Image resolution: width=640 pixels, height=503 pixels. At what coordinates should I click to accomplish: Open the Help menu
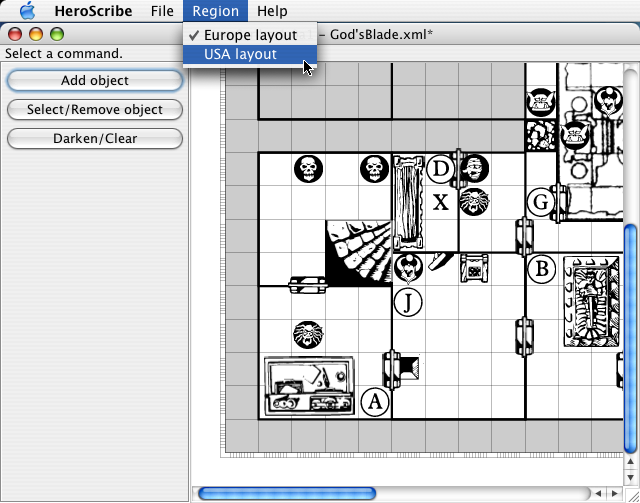[x=272, y=11]
